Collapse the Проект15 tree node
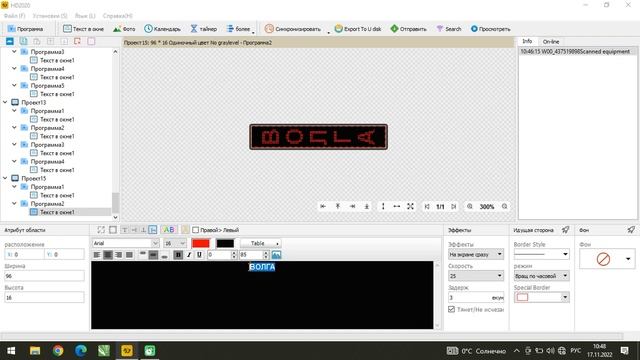 tap(5, 178)
